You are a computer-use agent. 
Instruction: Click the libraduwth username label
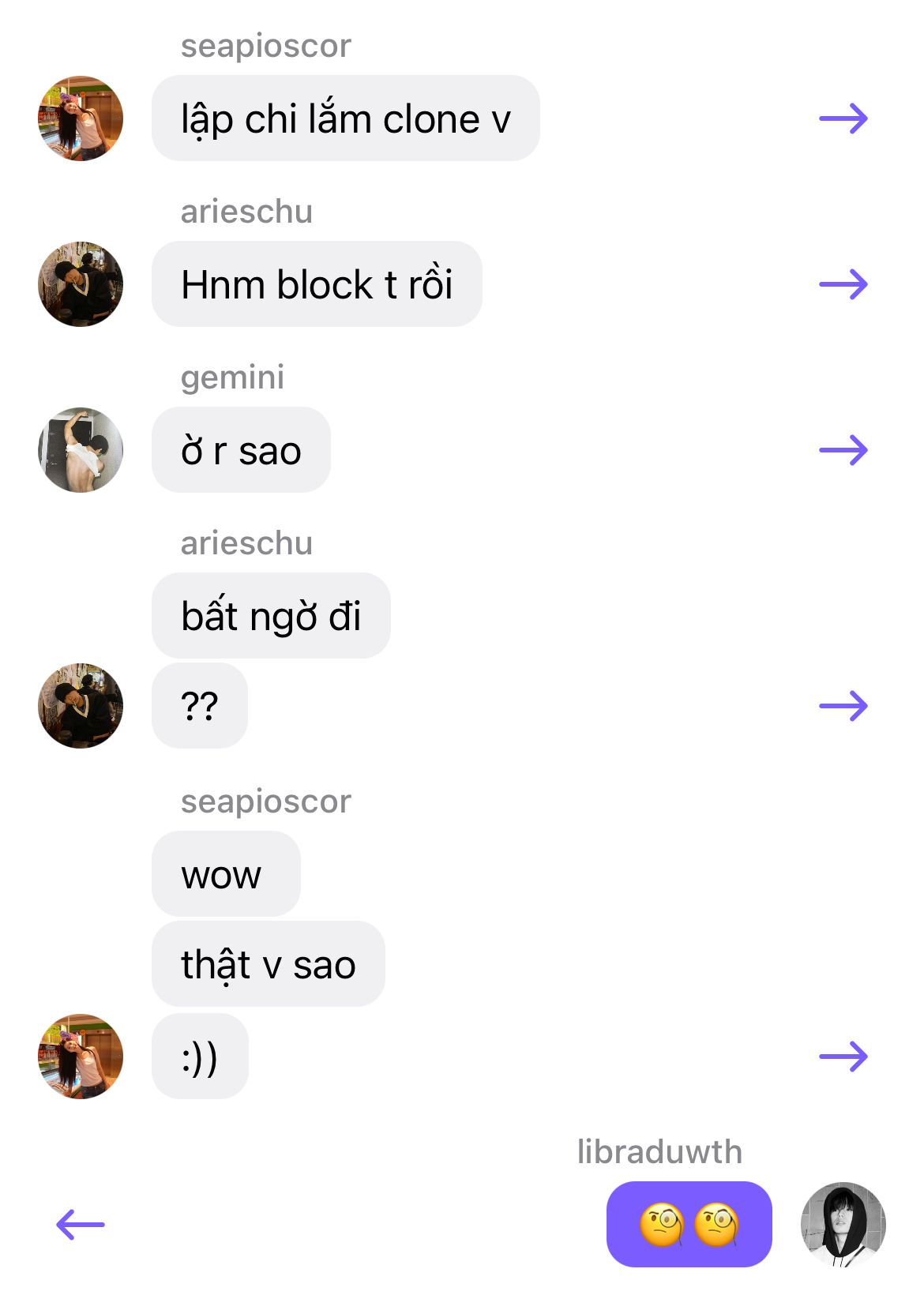coord(659,1152)
